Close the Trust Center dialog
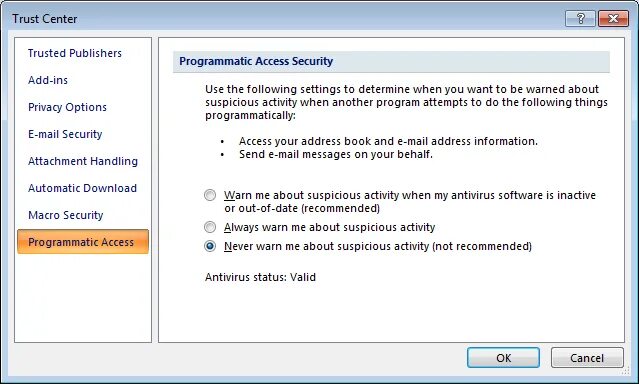 (x=613, y=19)
